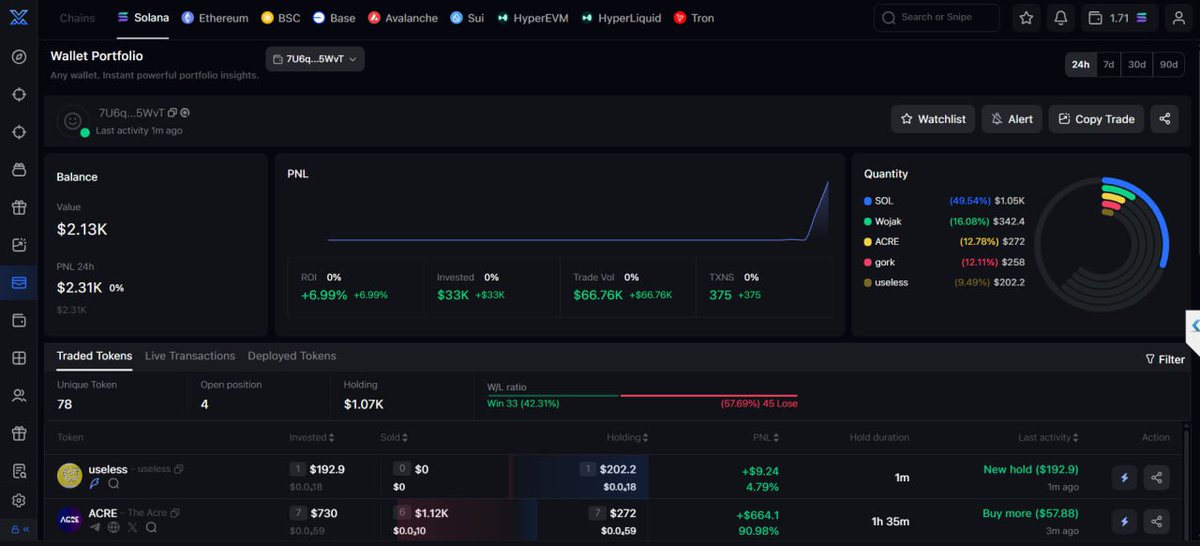Open the compass Discover icon in sidebar

coord(18,56)
